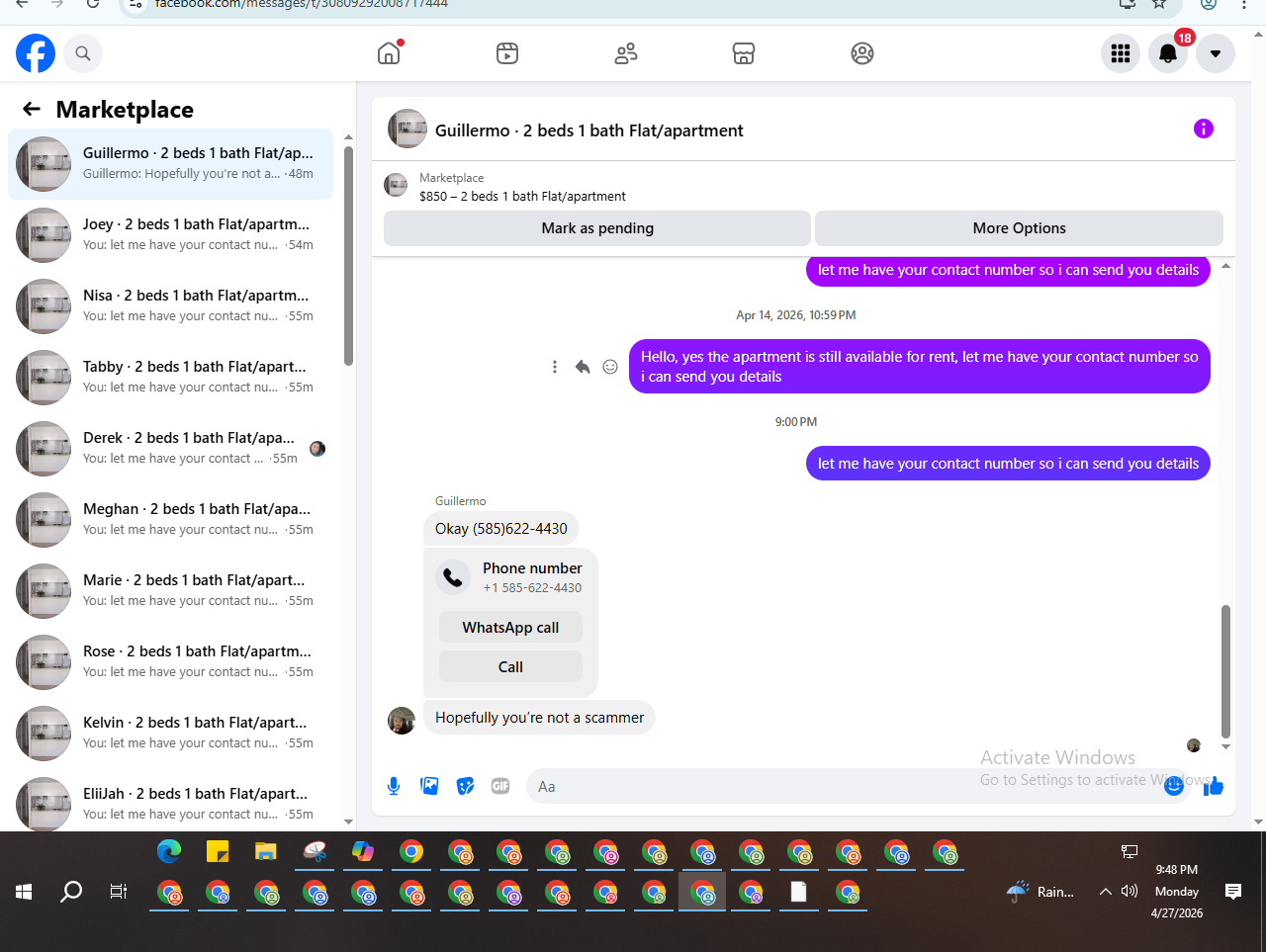Open the apps grid menu

pos(1121,53)
